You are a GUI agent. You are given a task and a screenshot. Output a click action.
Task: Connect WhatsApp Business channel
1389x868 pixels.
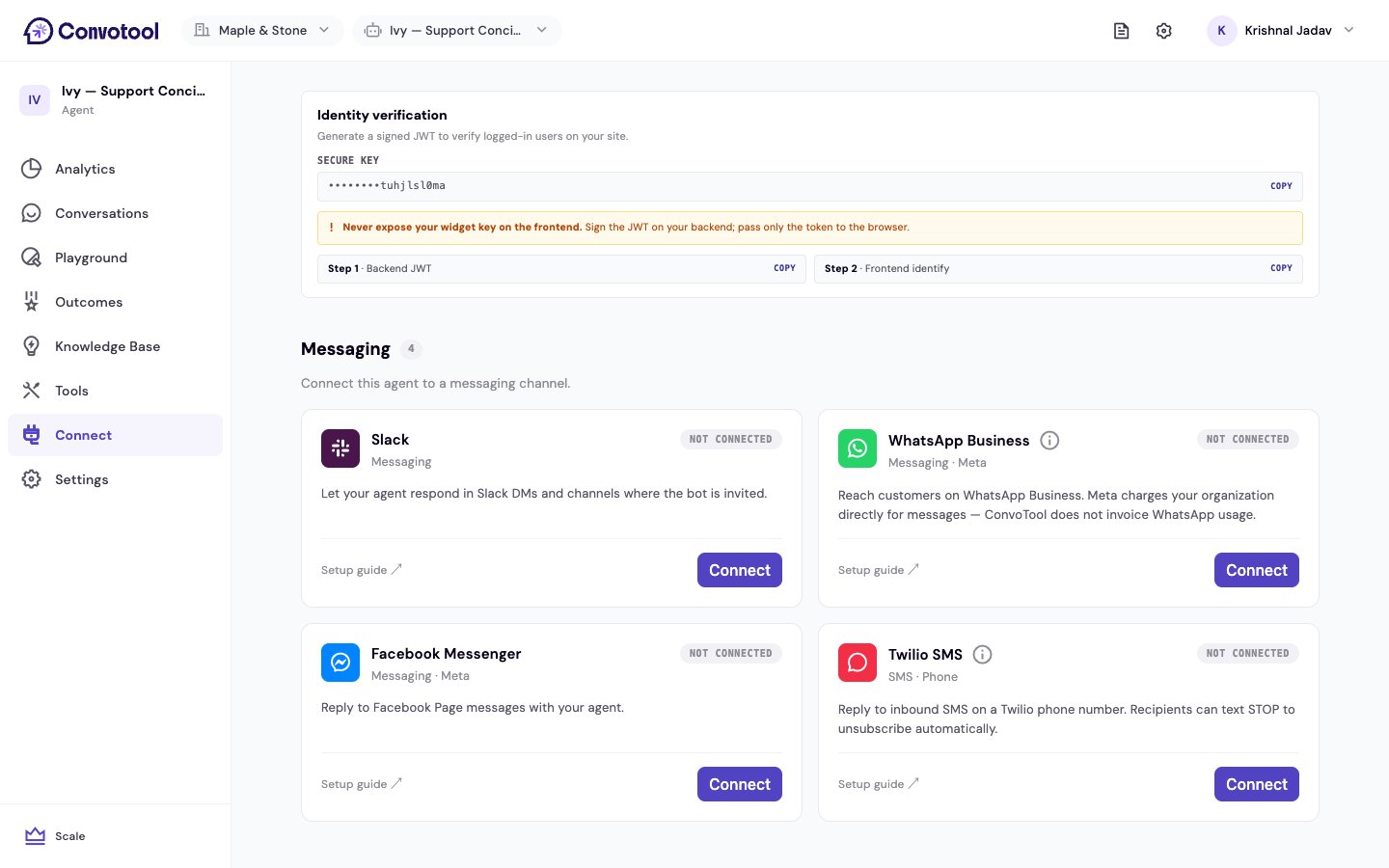point(1257,570)
